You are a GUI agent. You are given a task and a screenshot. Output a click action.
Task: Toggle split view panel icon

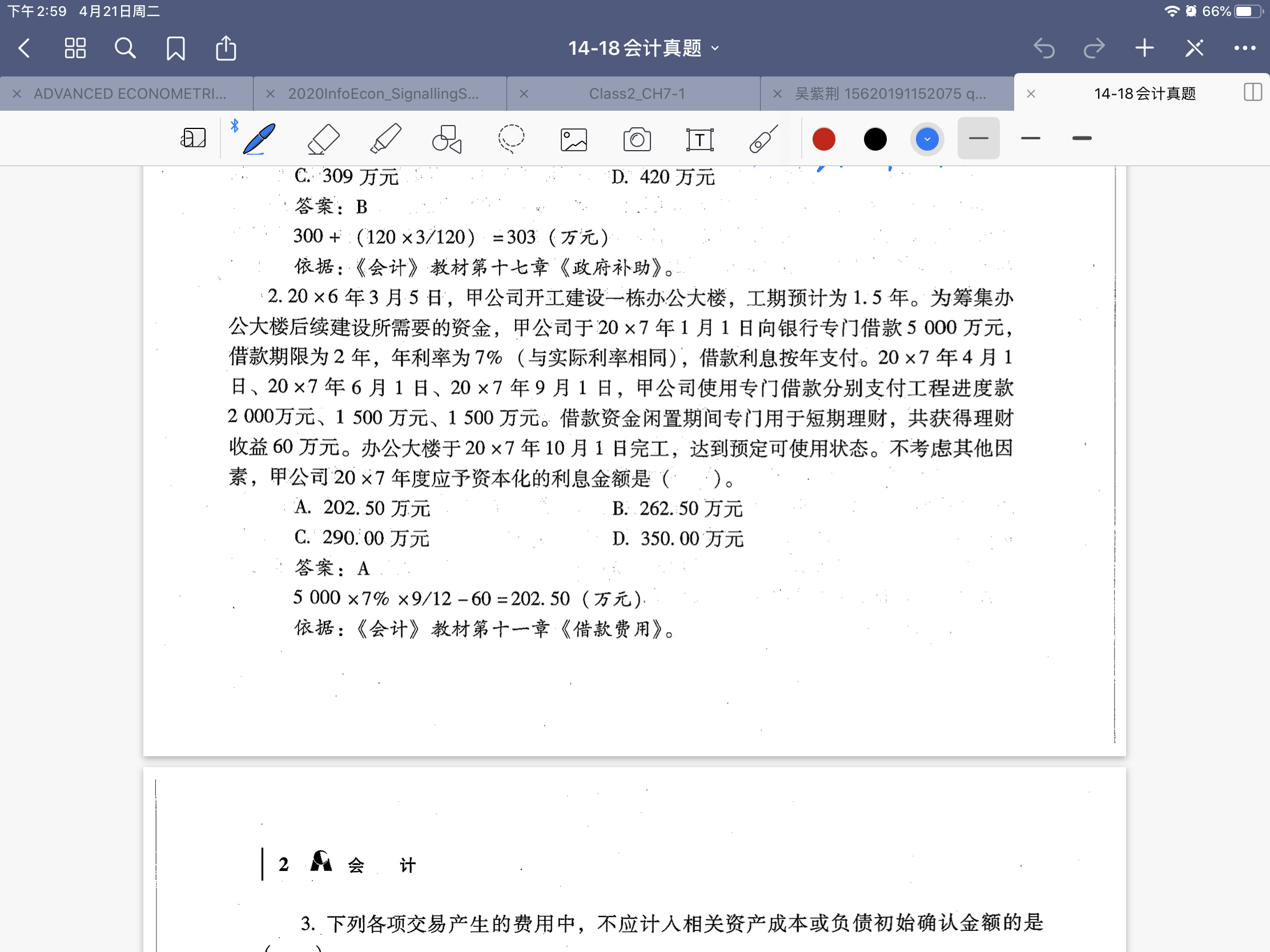coord(1252,92)
